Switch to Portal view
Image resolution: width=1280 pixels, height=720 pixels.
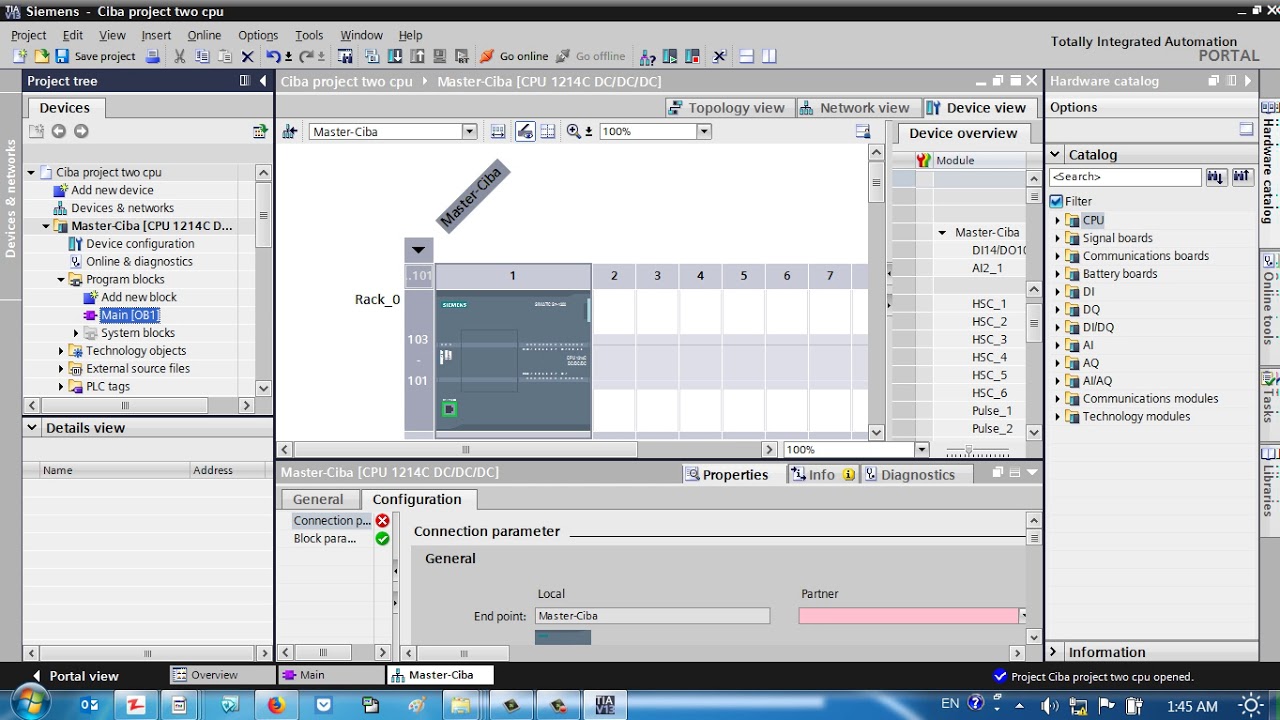(x=75, y=676)
